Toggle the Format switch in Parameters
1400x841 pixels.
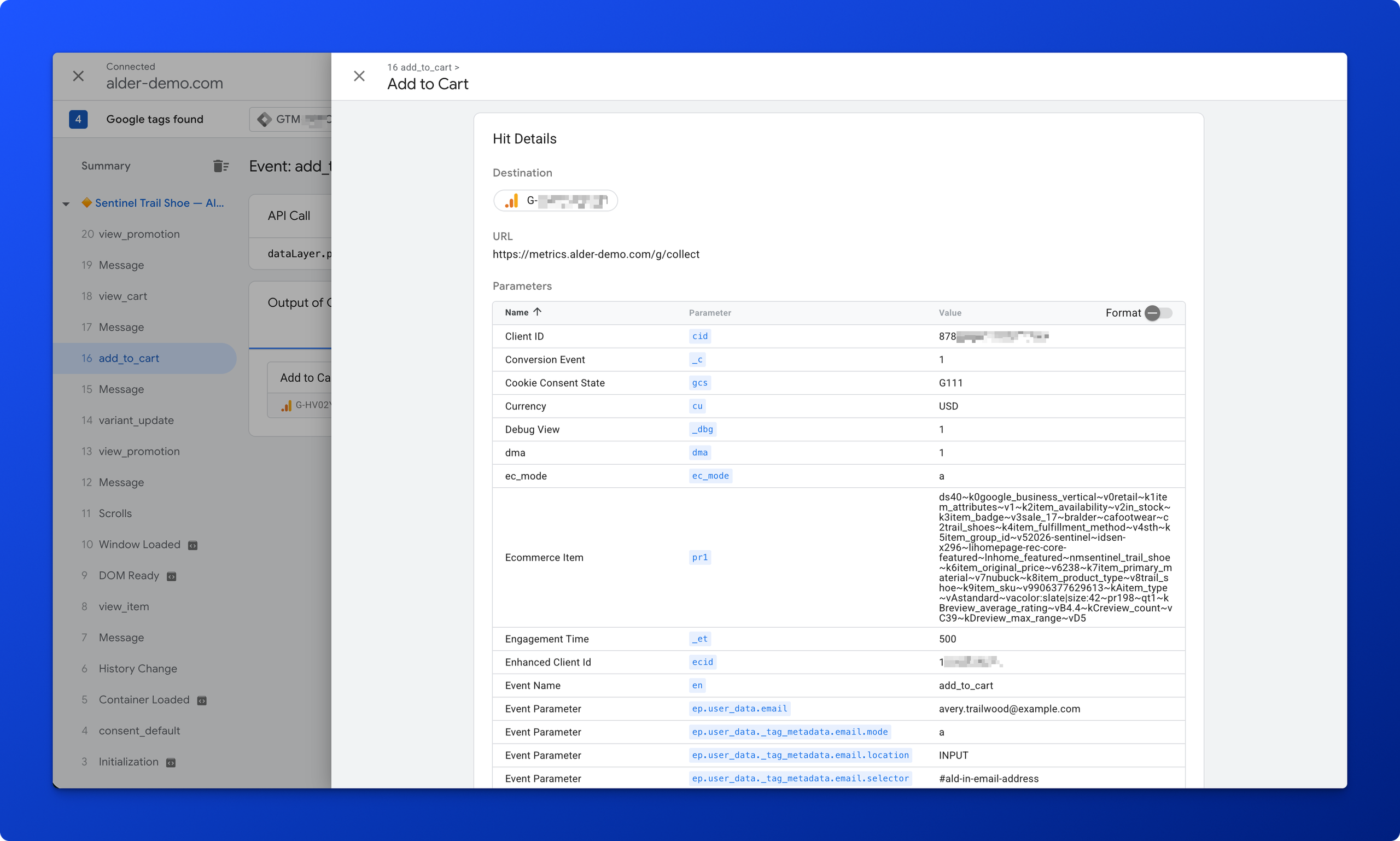coord(1158,313)
